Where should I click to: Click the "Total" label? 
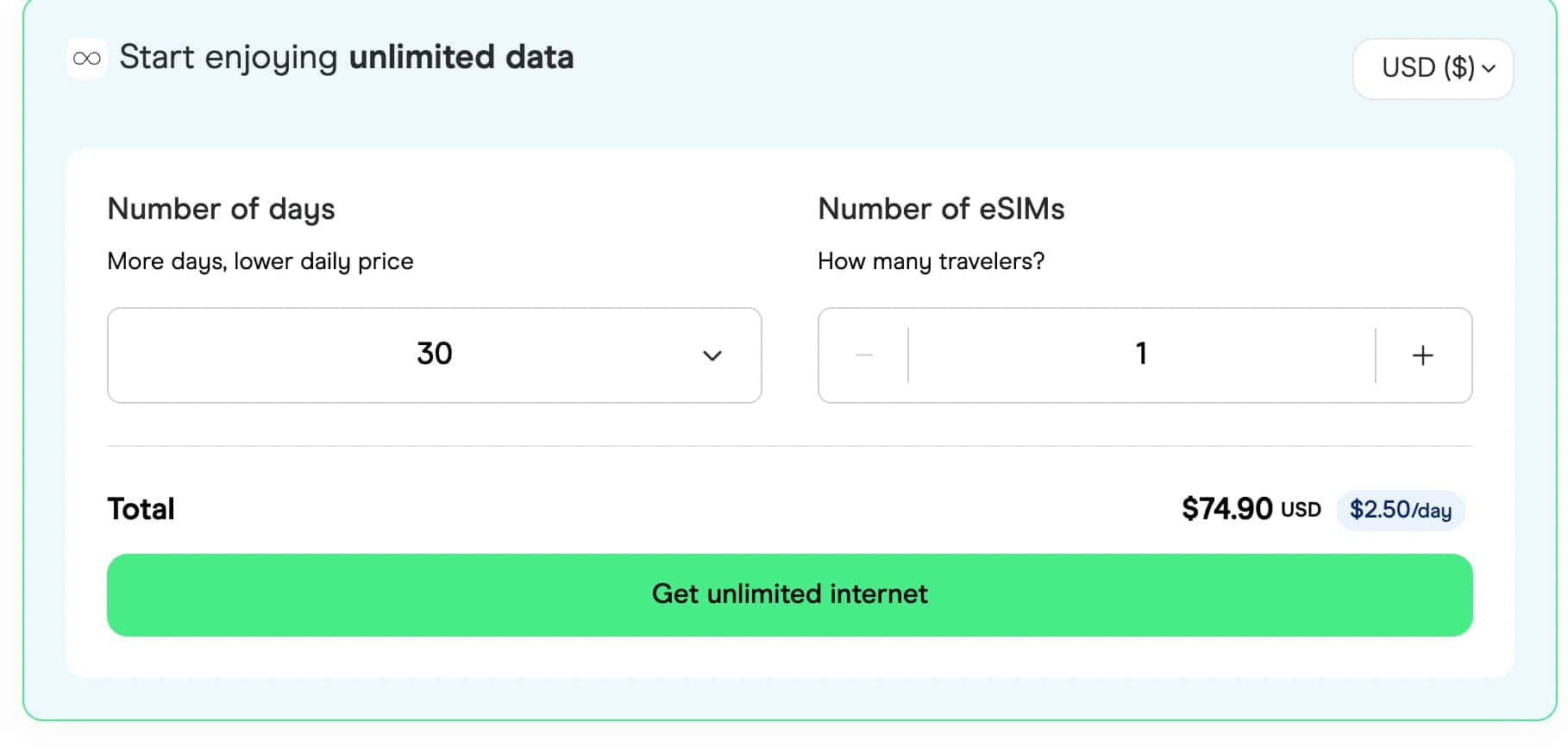tap(141, 509)
